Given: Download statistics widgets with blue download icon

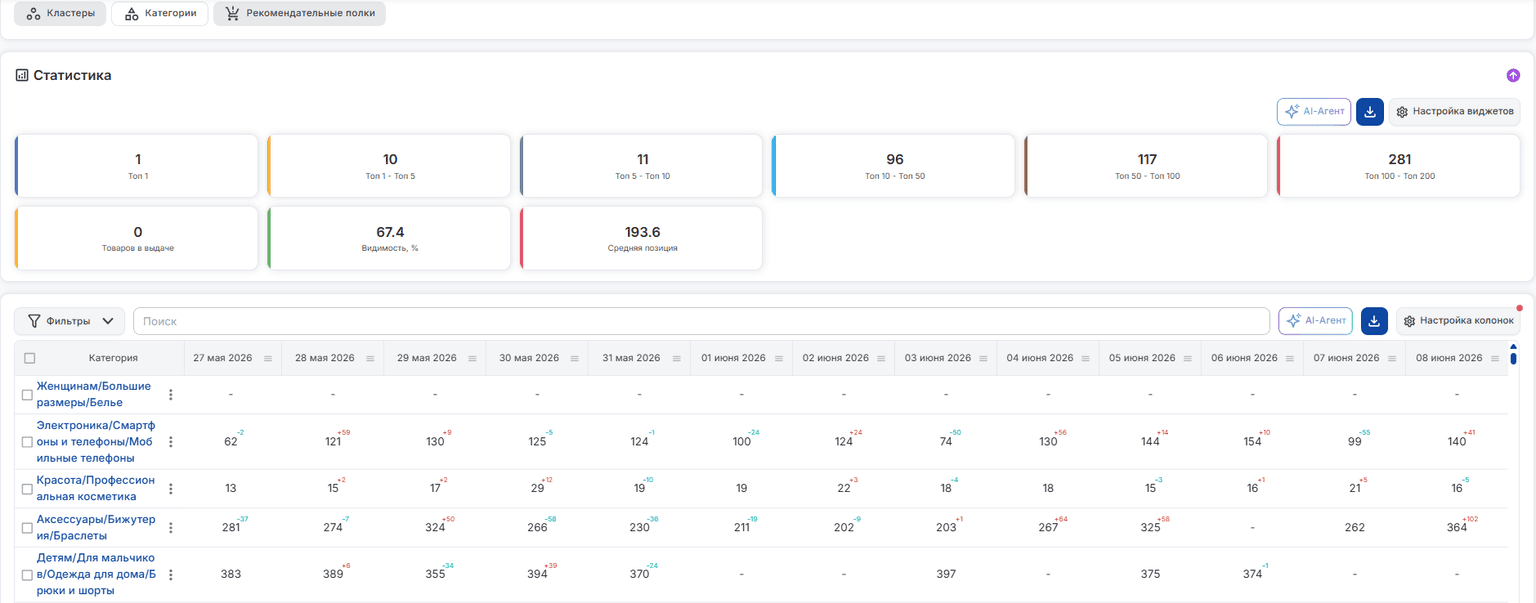Looking at the screenshot, I should pyautogui.click(x=1370, y=112).
